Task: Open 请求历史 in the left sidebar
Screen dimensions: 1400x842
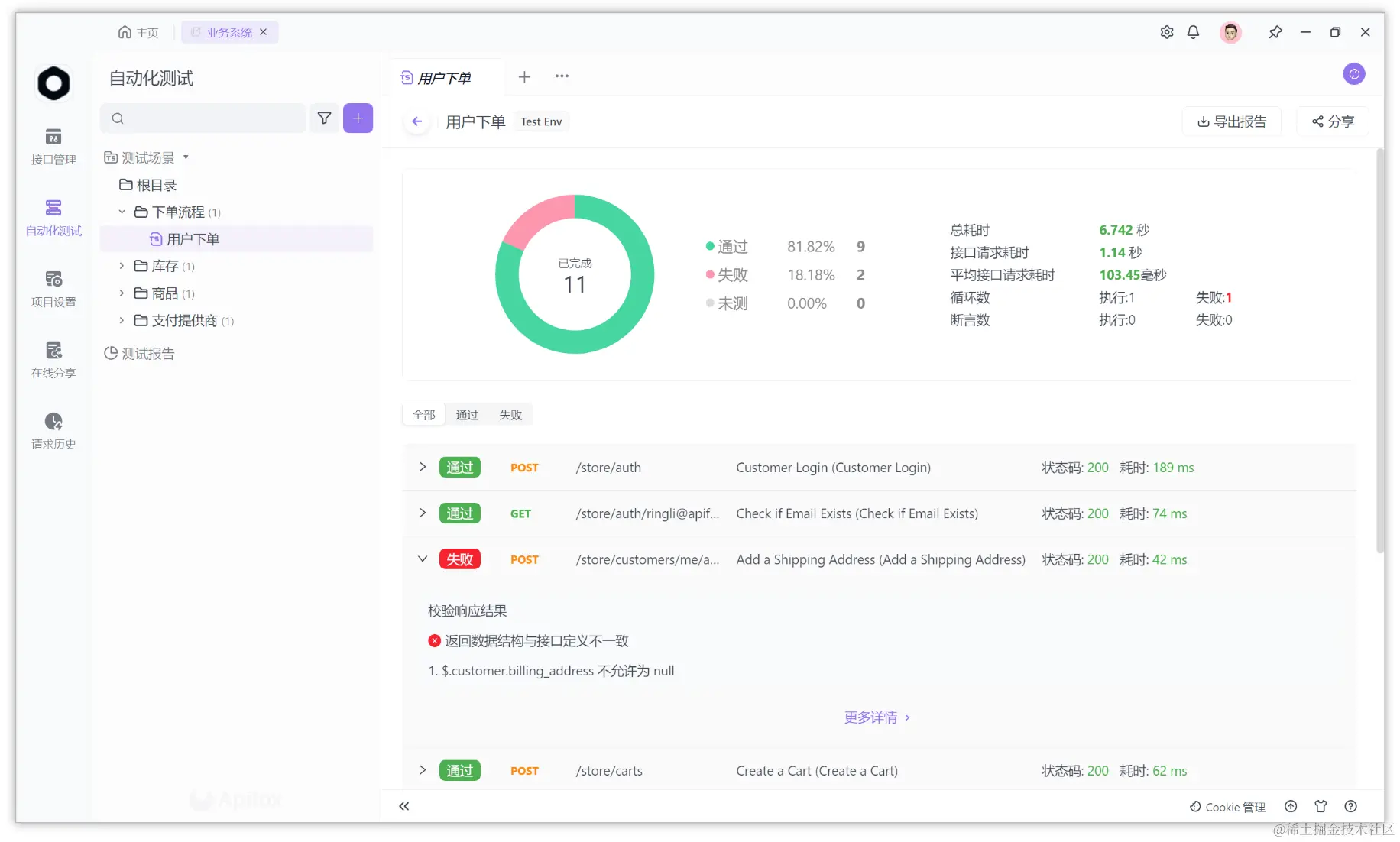Action: (53, 431)
